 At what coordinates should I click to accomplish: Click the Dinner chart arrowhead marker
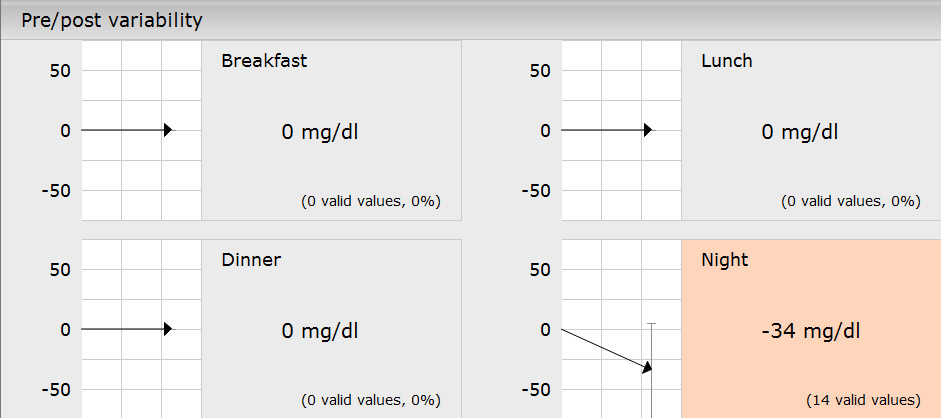click(167, 329)
